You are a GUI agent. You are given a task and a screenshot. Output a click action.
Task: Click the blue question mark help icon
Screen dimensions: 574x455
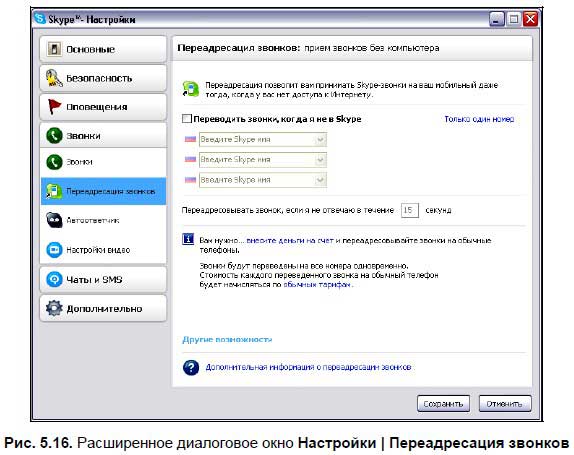click(x=191, y=367)
